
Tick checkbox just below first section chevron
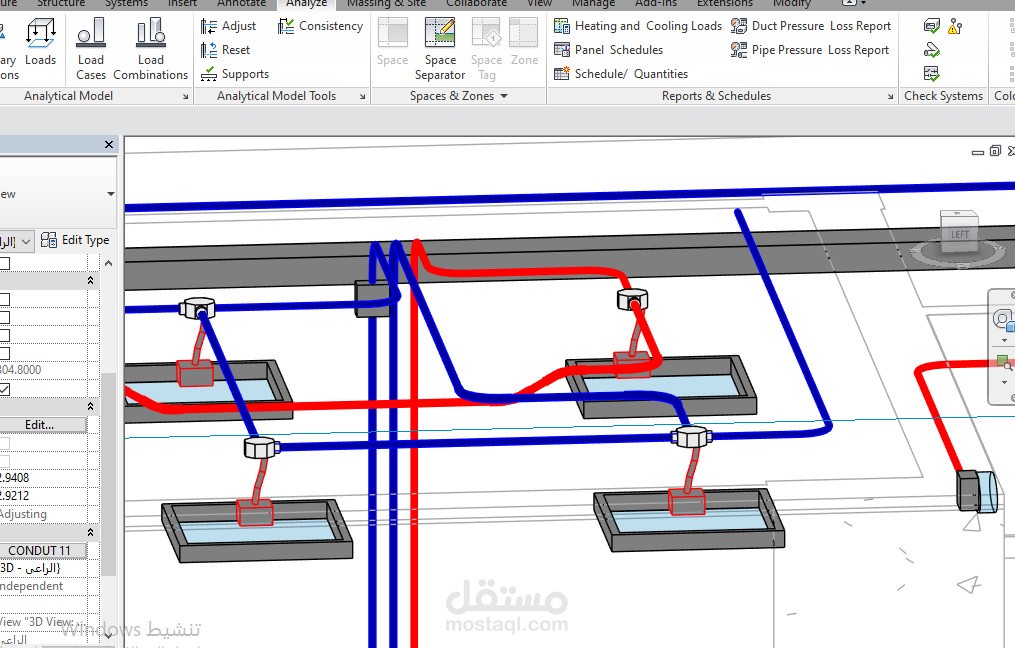[5, 299]
